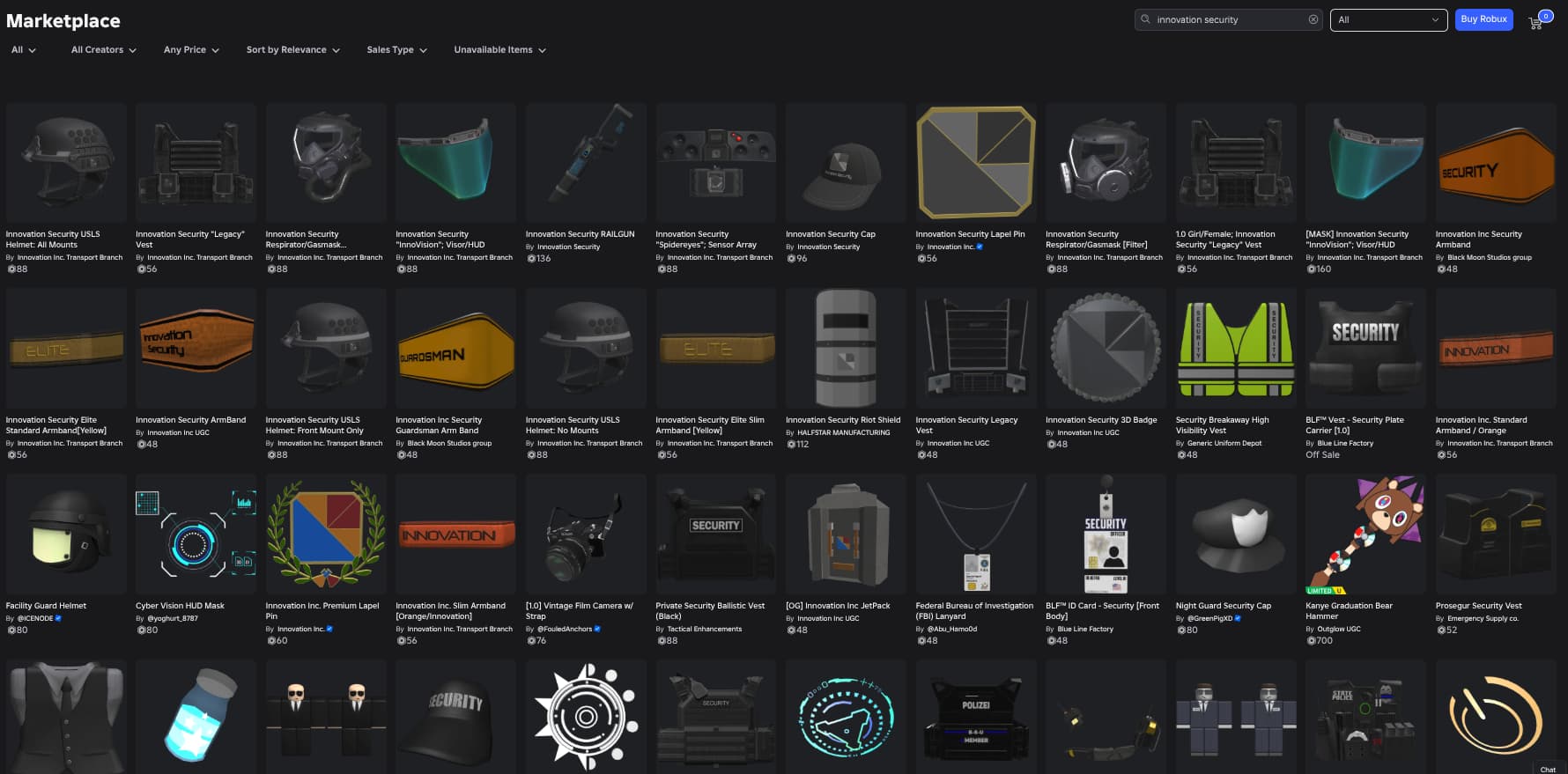This screenshot has width=1568, height=774.
Task: Open the Kanye Graduation Bear Hammer thumbnail
Action: (x=1365, y=534)
